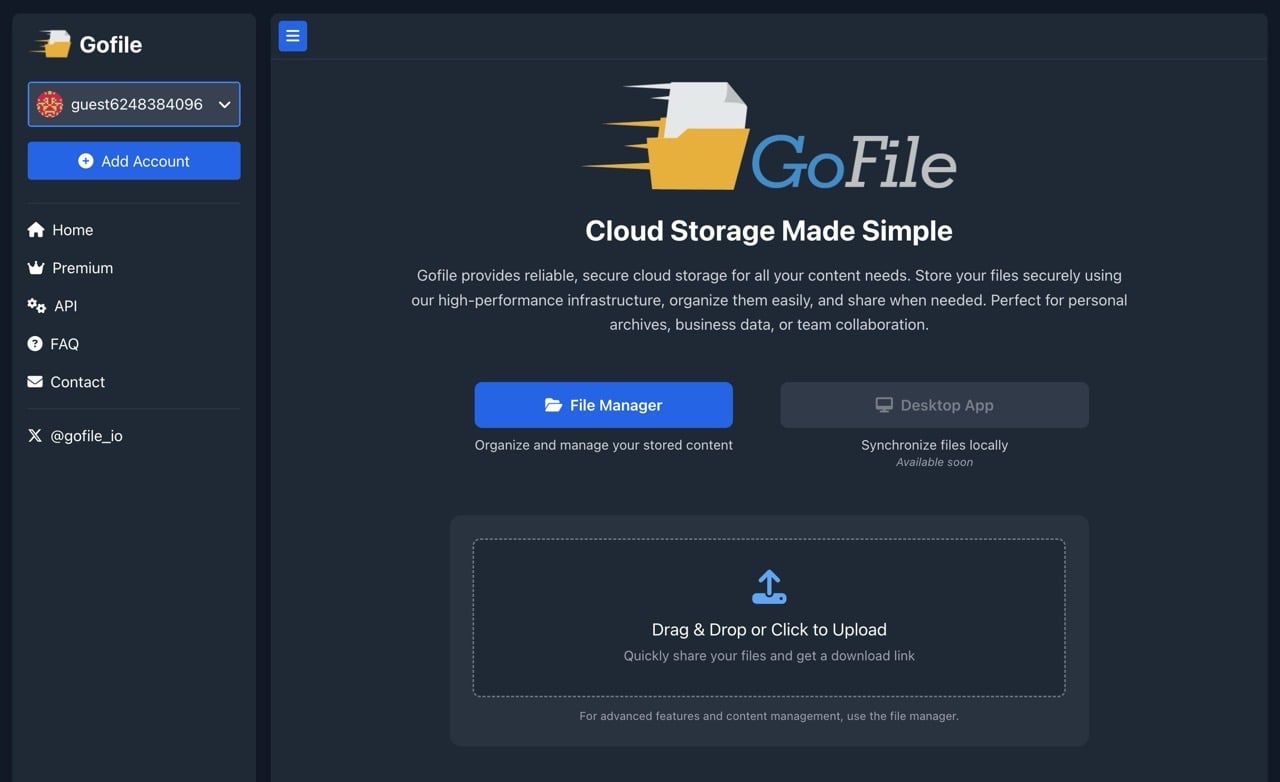1280x782 pixels.
Task: Click the Drag & Drop upload area
Action: coord(769,616)
